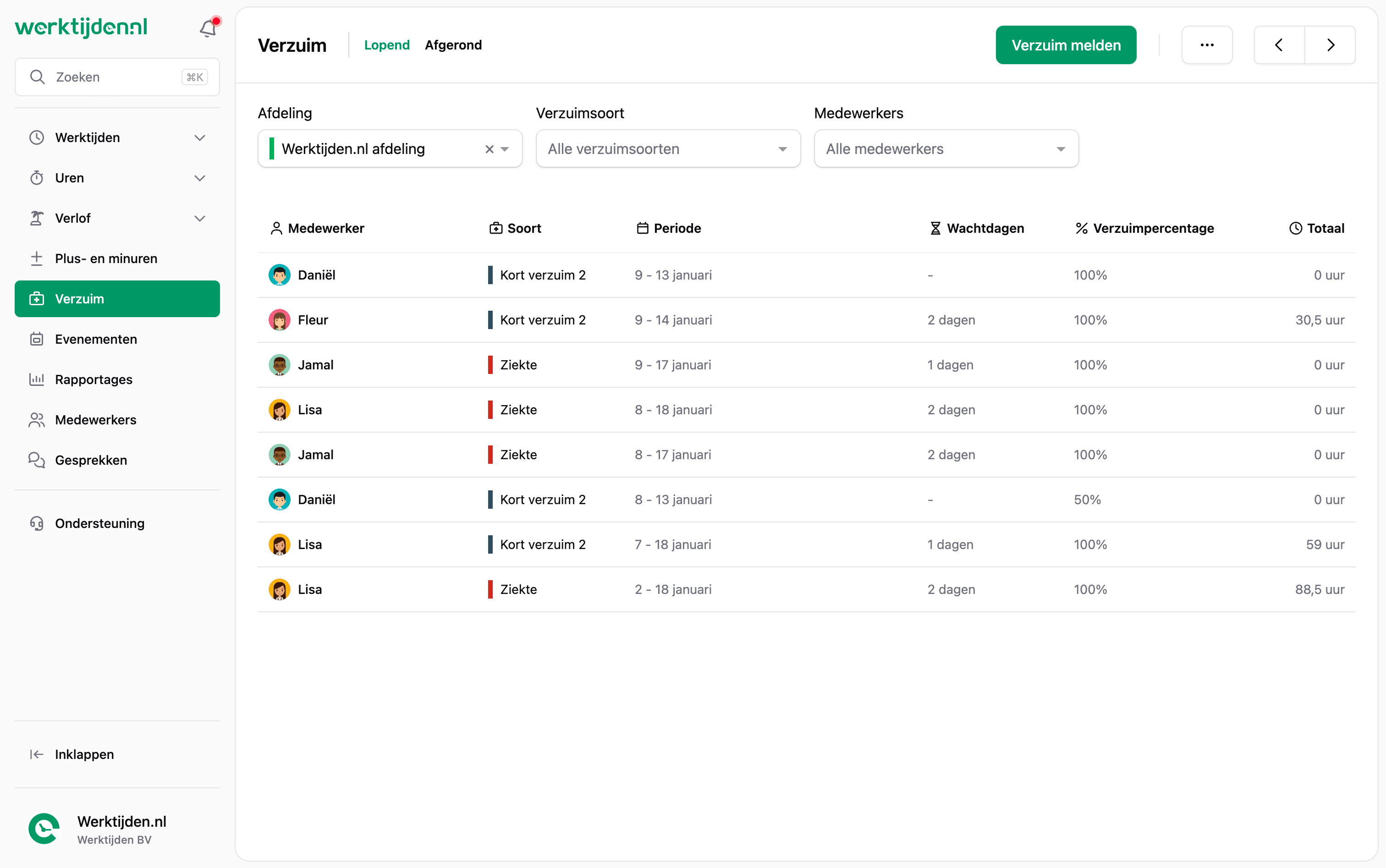Go to next period with right arrow

[1330, 45]
